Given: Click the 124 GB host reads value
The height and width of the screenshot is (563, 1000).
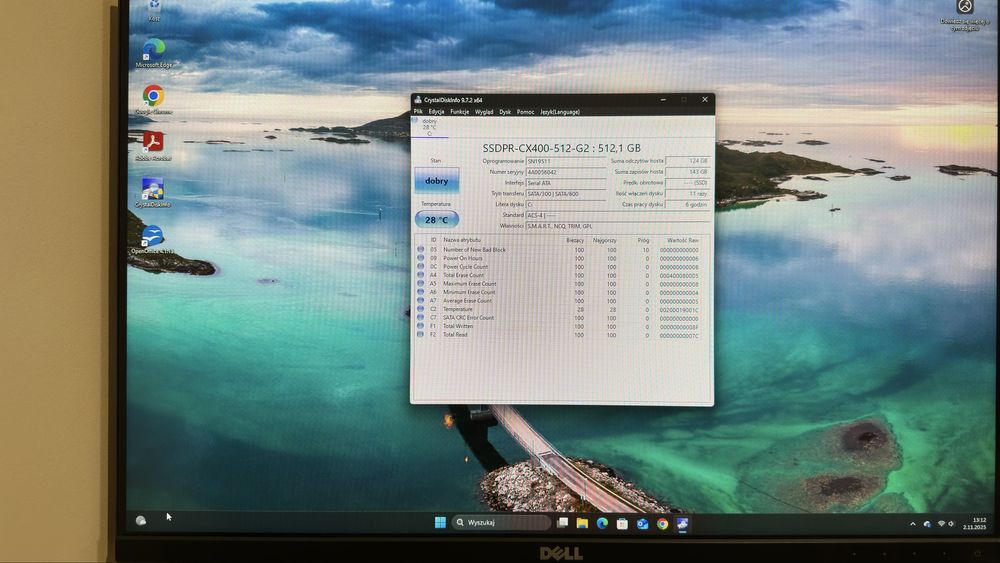Looking at the screenshot, I should tap(688, 161).
